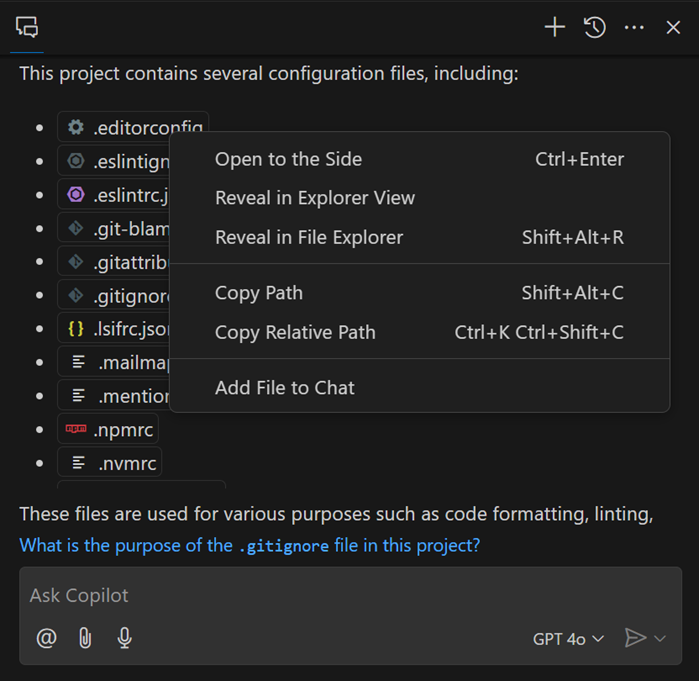Select Reveal in Explorer View
Viewport: 699px width, 681px height.
[x=314, y=198]
